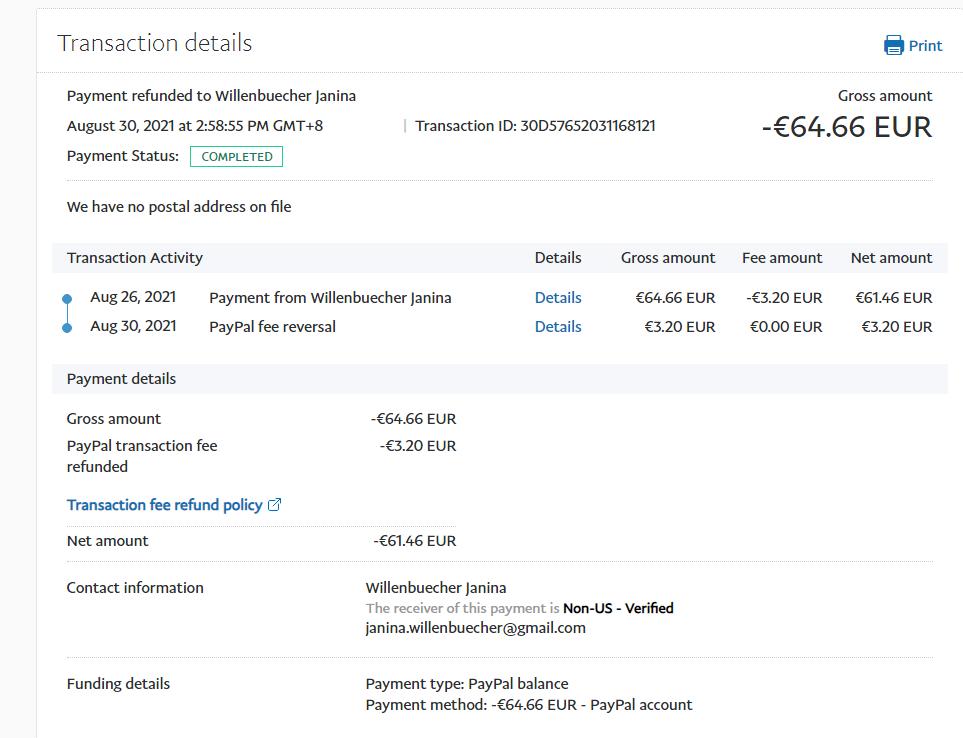The image size is (963, 738).
Task: Click external link icon beside refund policy
Action: pos(275,505)
